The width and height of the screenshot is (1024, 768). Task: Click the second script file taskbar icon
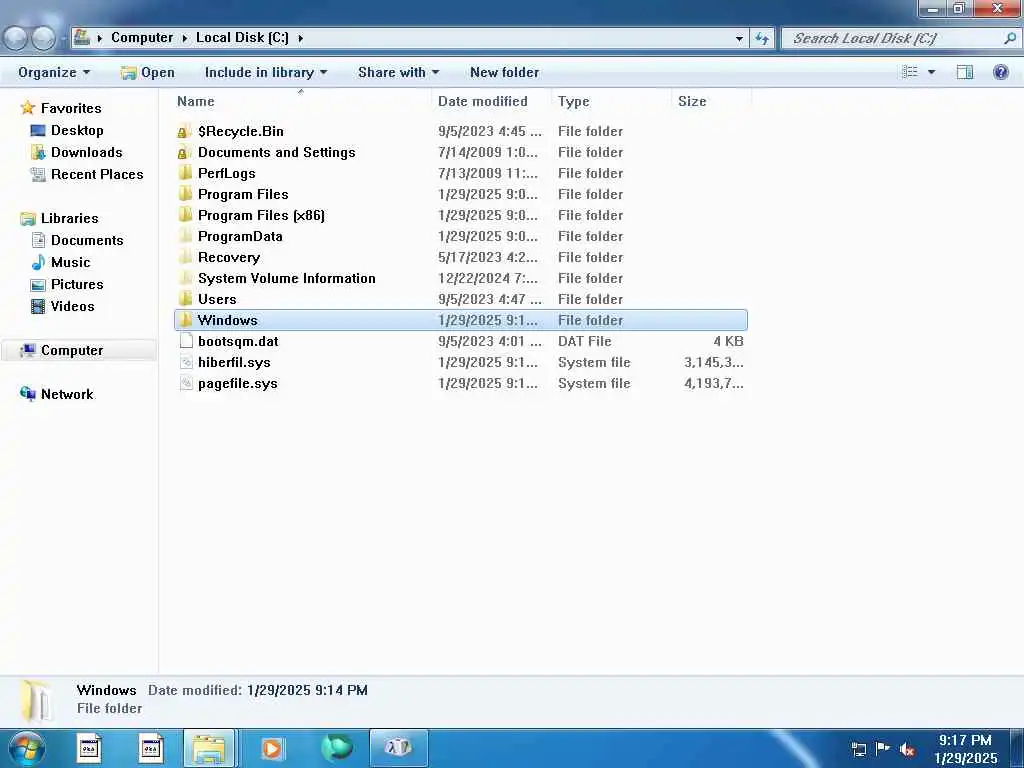coord(151,748)
